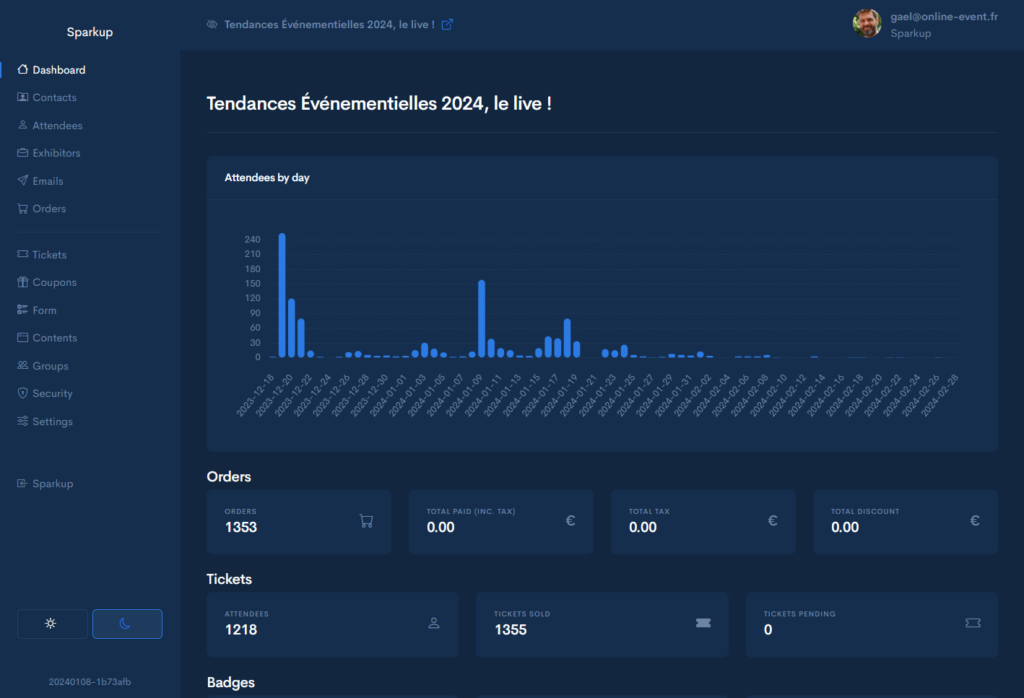
Task: Switch to light mode with sun button
Action: coord(52,623)
